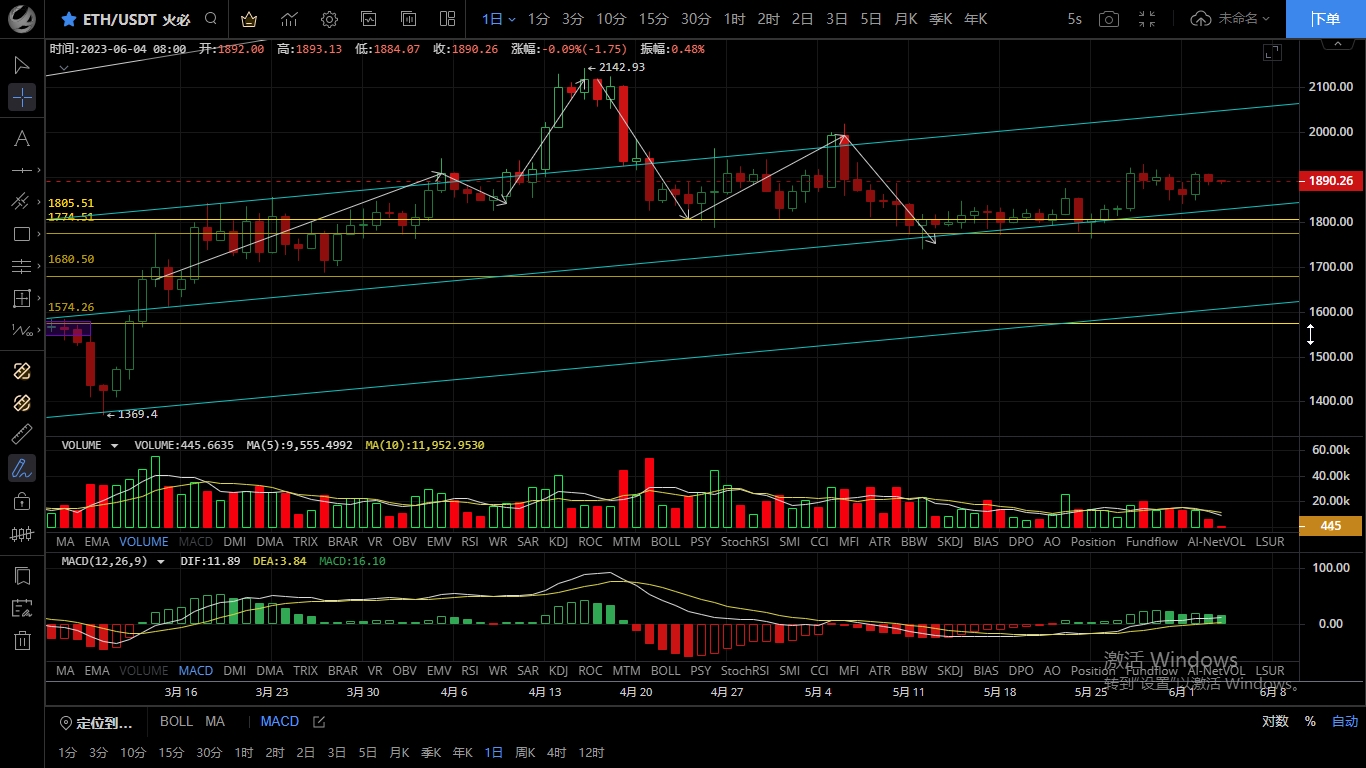This screenshot has height=768, width=1366.
Task: Select the Fibonacci retracement lines tool
Action: [20, 266]
